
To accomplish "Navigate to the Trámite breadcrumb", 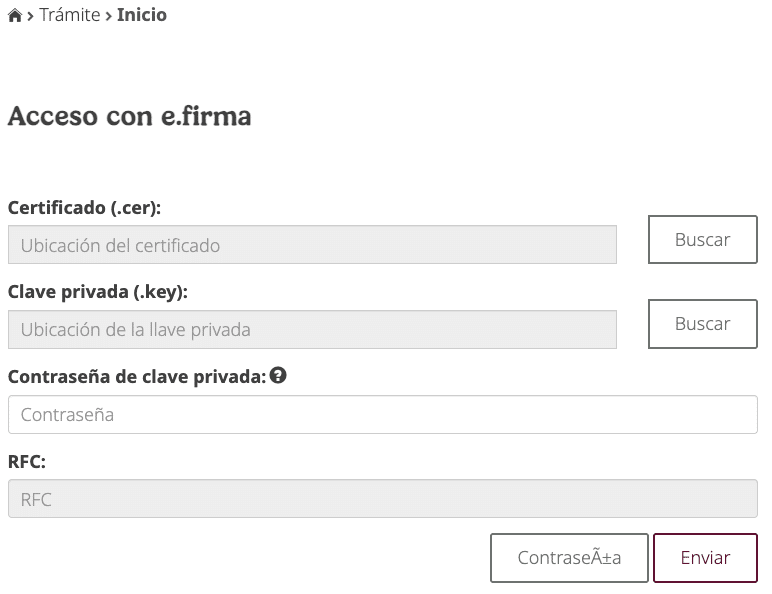I will tap(69, 15).
